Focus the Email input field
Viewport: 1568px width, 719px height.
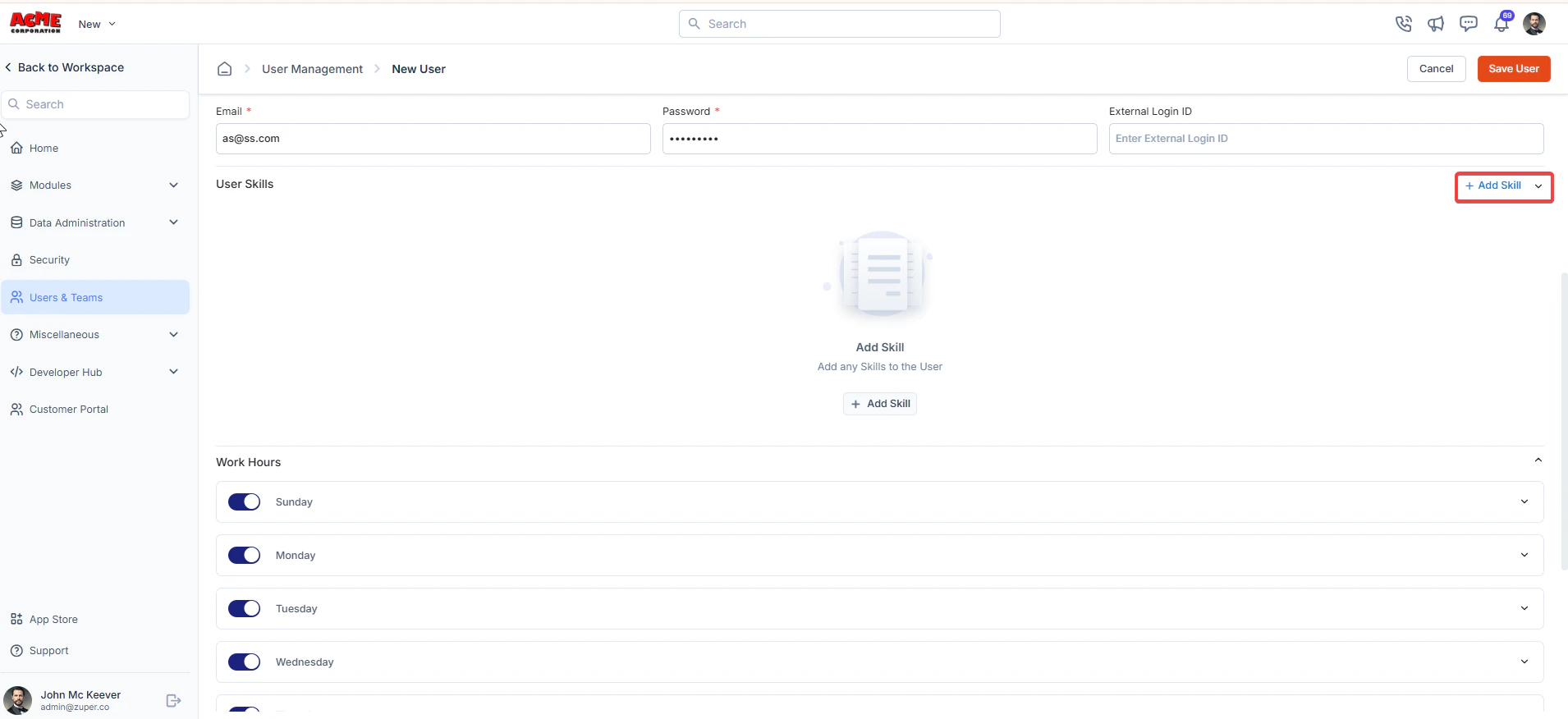[433, 139]
